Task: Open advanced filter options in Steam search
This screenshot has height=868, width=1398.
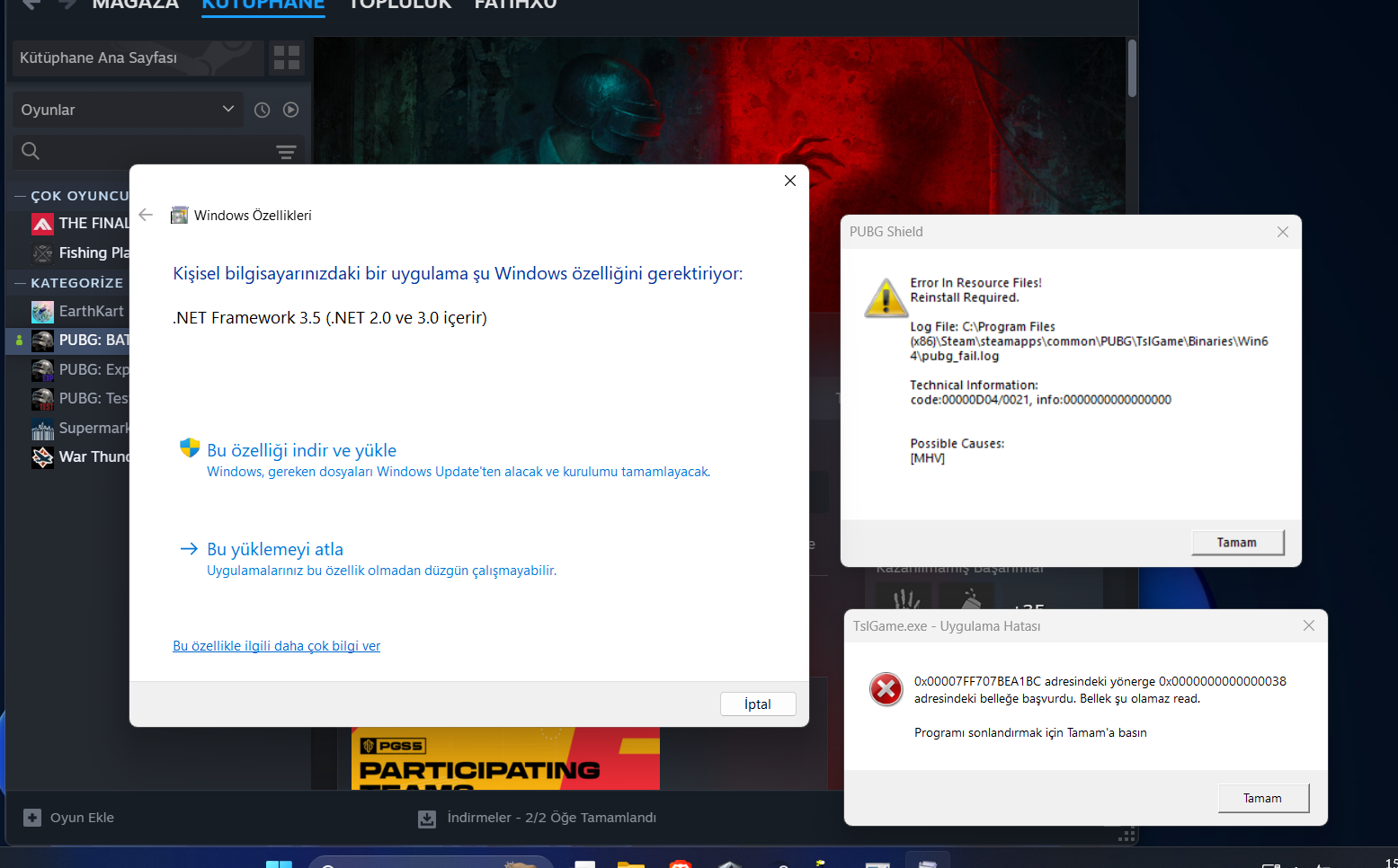Action: [286, 151]
